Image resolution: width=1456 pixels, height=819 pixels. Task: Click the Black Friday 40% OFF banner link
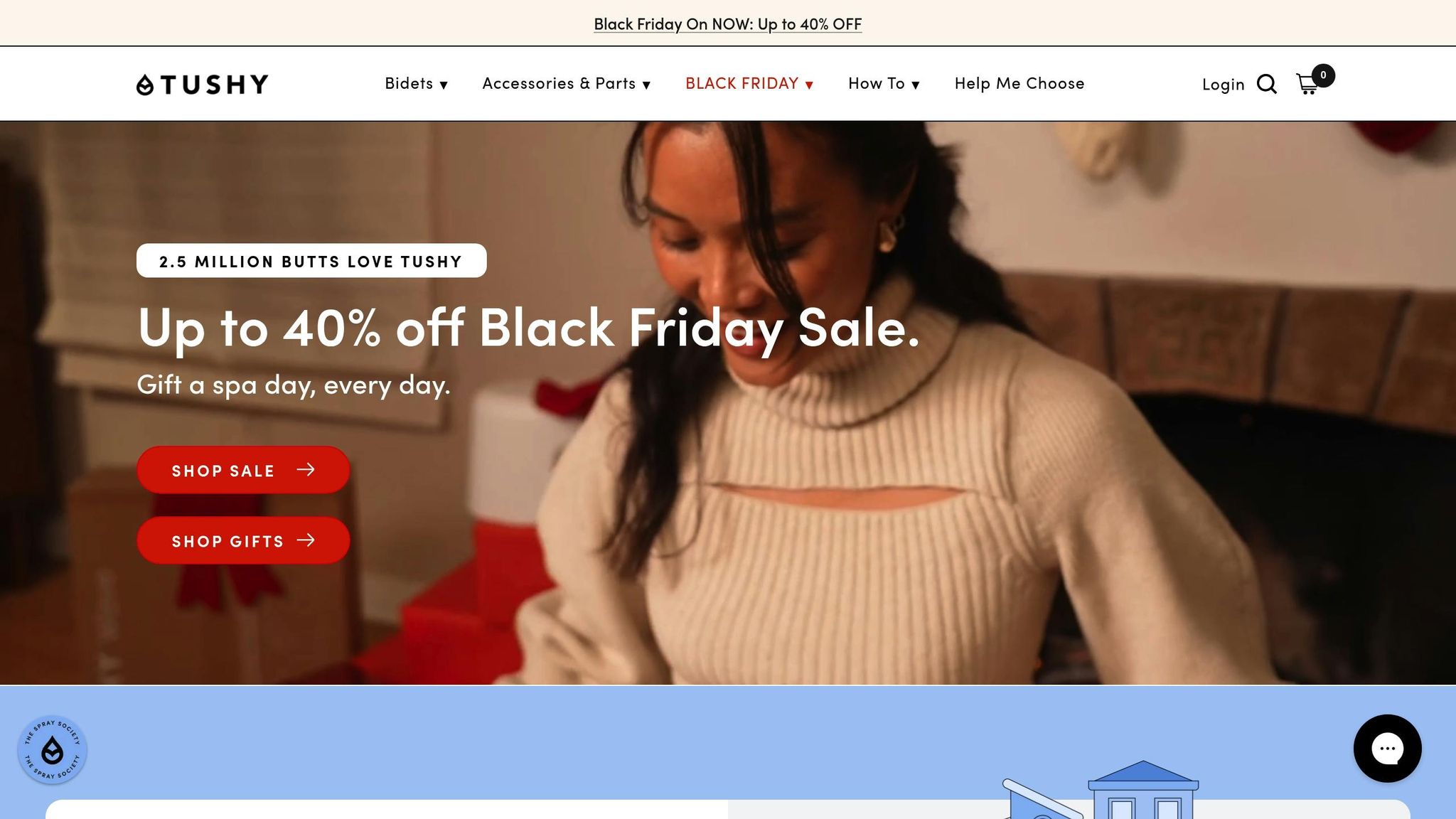tap(727, 24)
